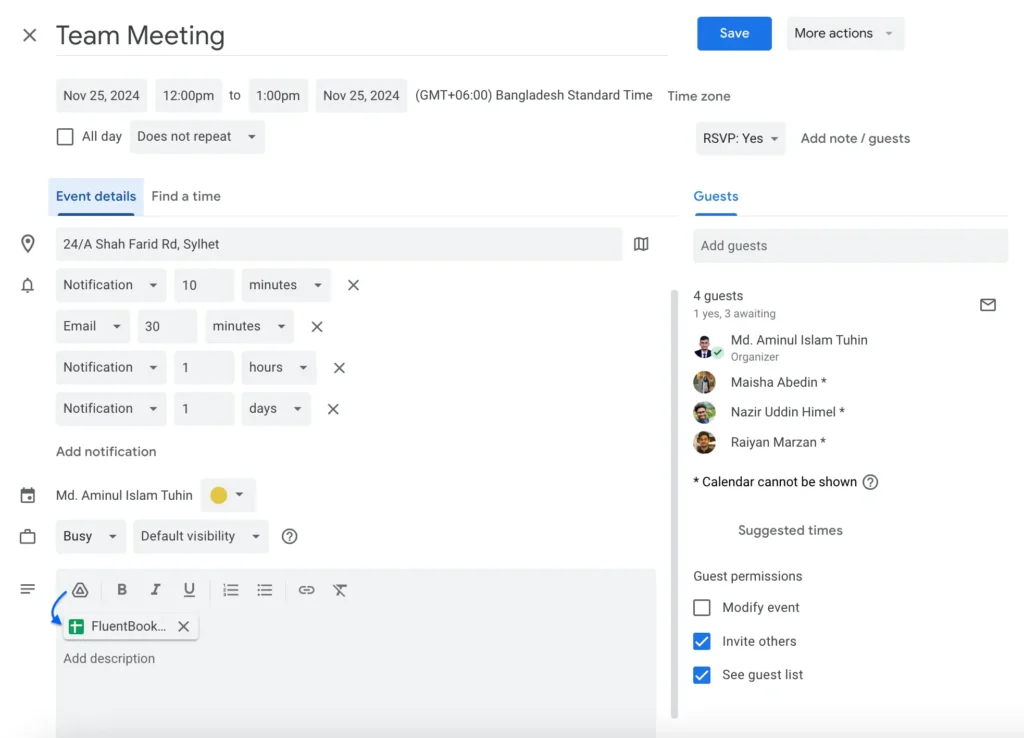1024x738 pixels.
Task: Insert a numbered list in description
Action: [231, 590]
